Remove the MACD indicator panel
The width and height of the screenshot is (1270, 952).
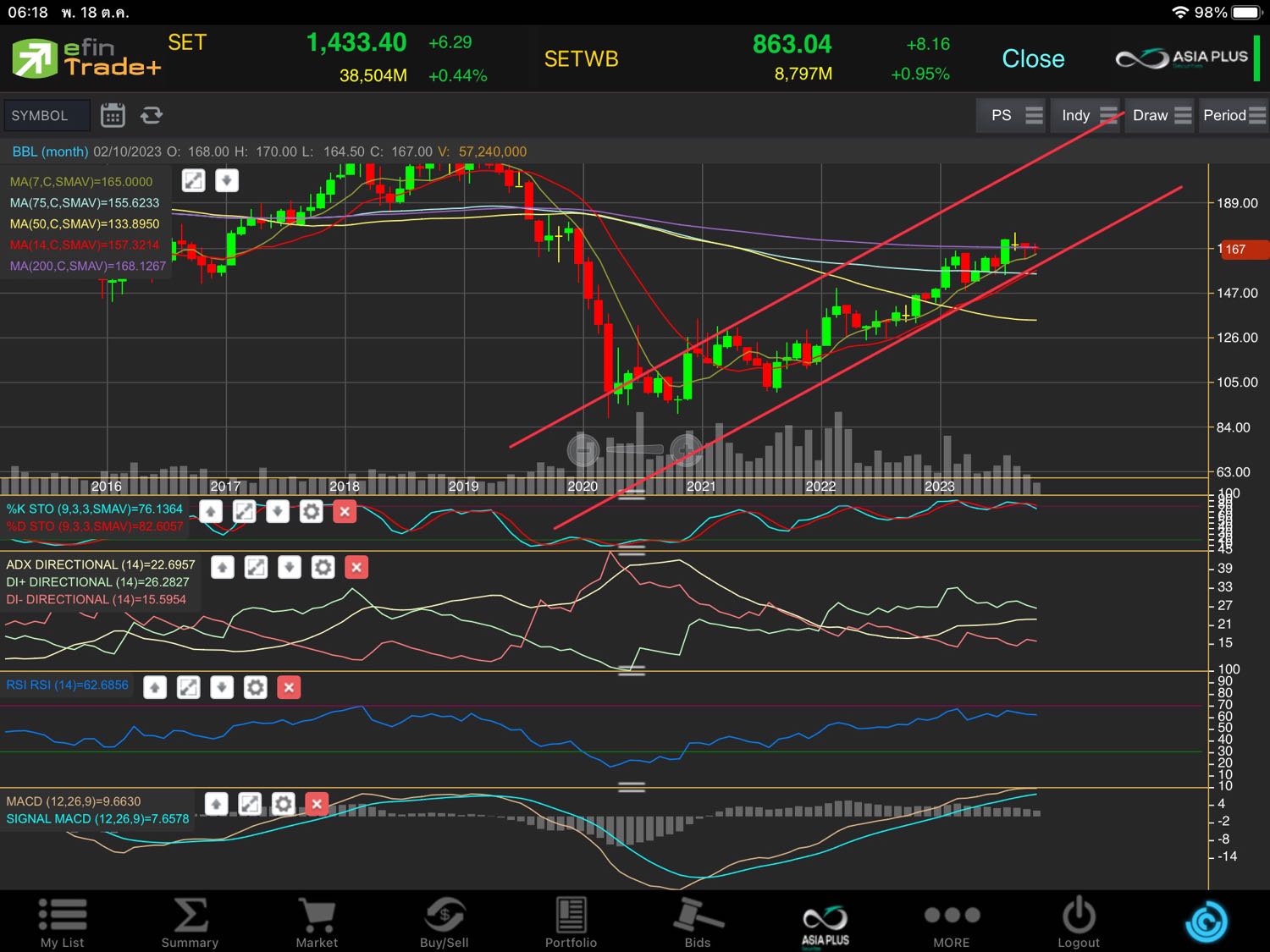point(317,803)
